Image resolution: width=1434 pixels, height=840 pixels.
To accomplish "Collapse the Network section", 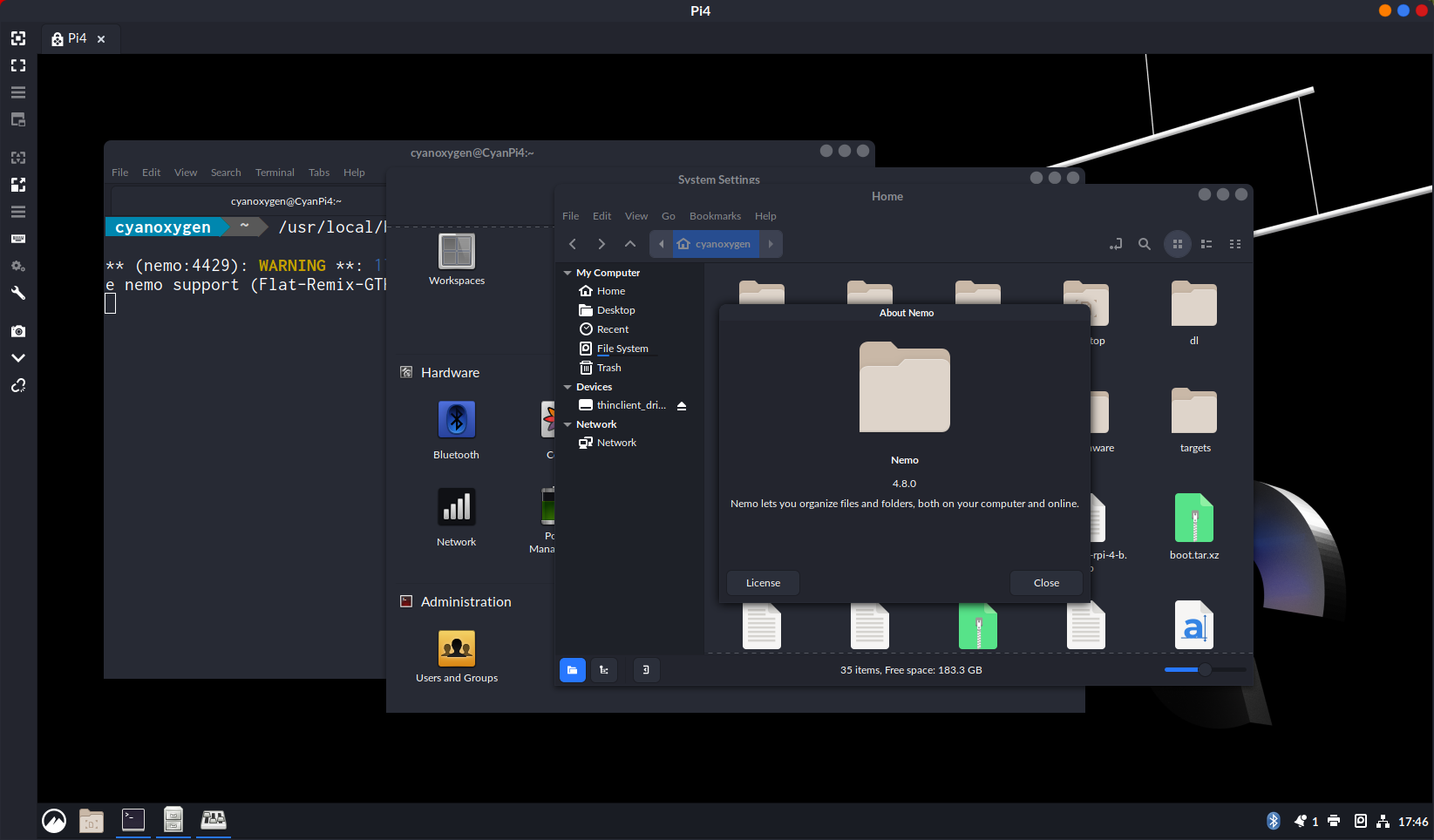I will [x=567, y=423].
